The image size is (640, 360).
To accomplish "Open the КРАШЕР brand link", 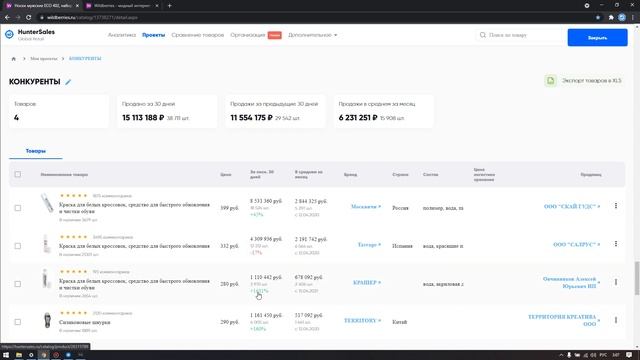I will pos(367,282).
